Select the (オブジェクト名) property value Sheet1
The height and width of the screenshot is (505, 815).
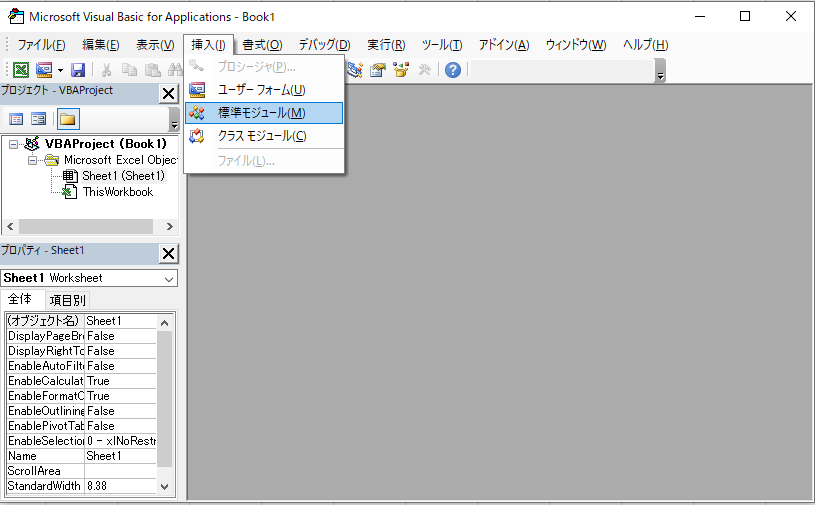click(x=121, y=321)
